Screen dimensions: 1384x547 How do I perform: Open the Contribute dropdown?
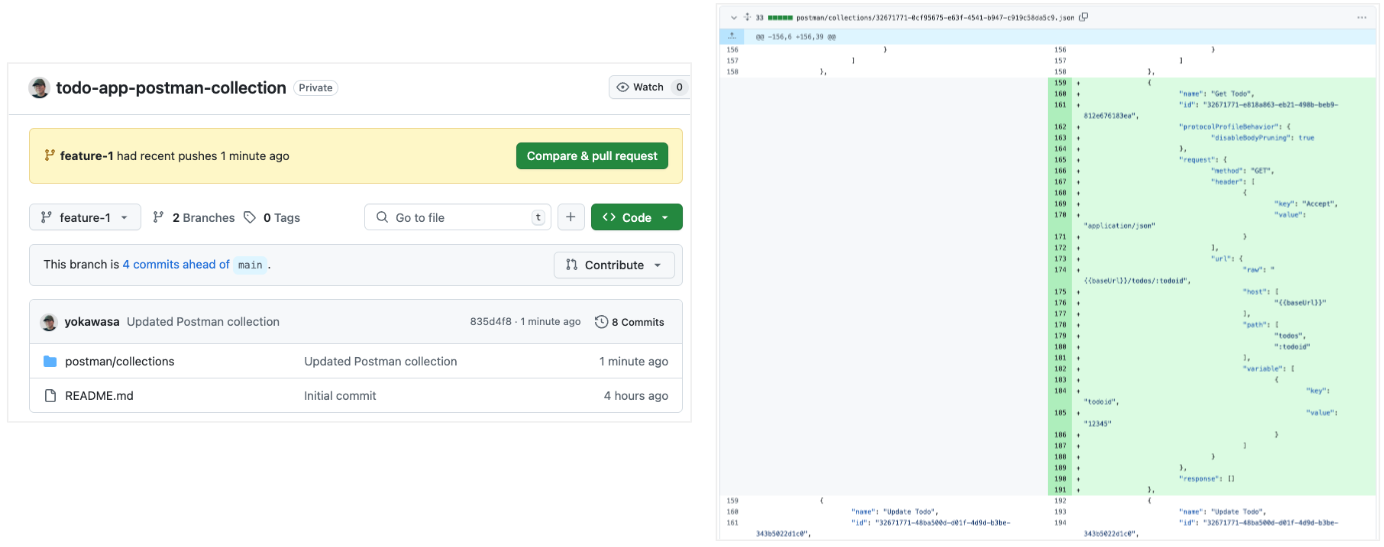(x=614, y=265)
